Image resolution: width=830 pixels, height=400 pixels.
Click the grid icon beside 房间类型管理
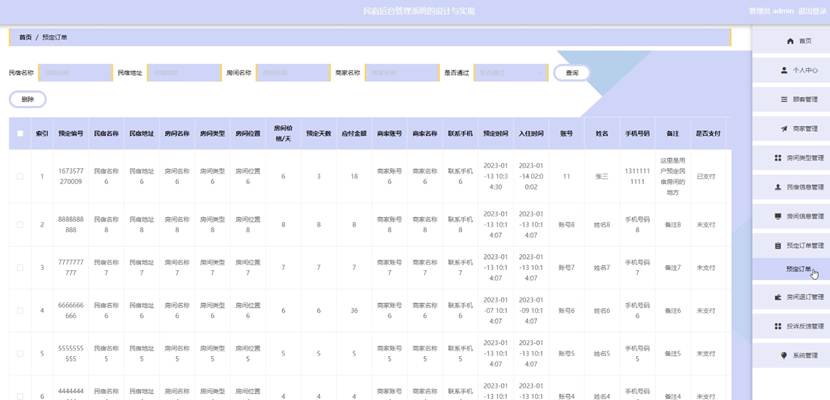pos(778,158)
